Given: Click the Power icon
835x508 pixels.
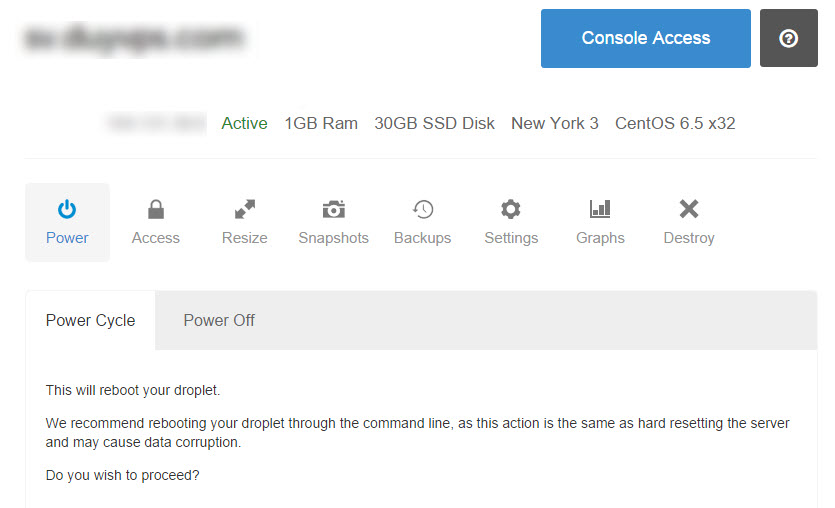Looking at the screenshot, I should [x=67, y=210].
